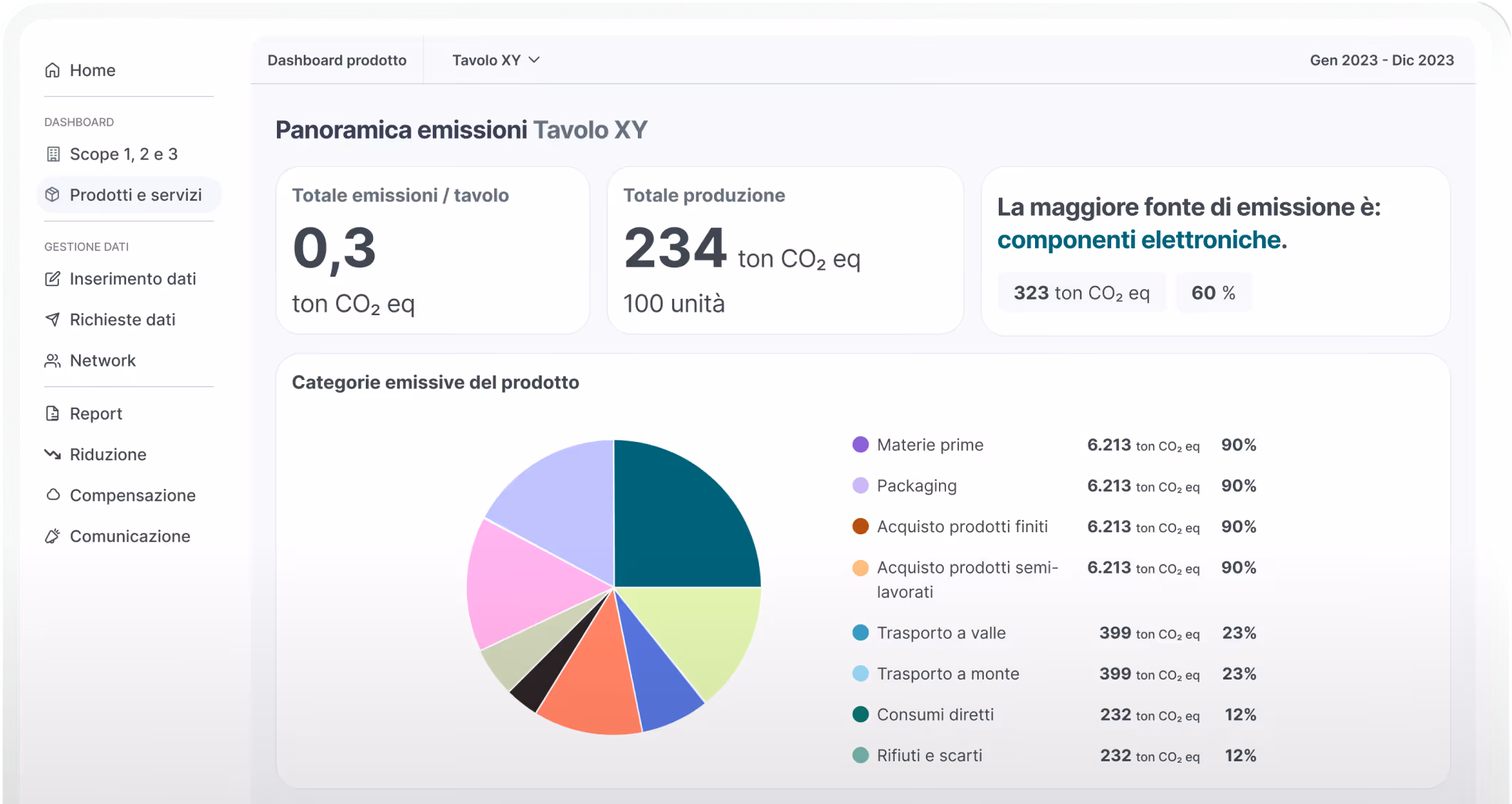The height and width of the screenshot is (804, 1512).
Task: Click the Prodotti e servizi box icon
Action: 53,195
